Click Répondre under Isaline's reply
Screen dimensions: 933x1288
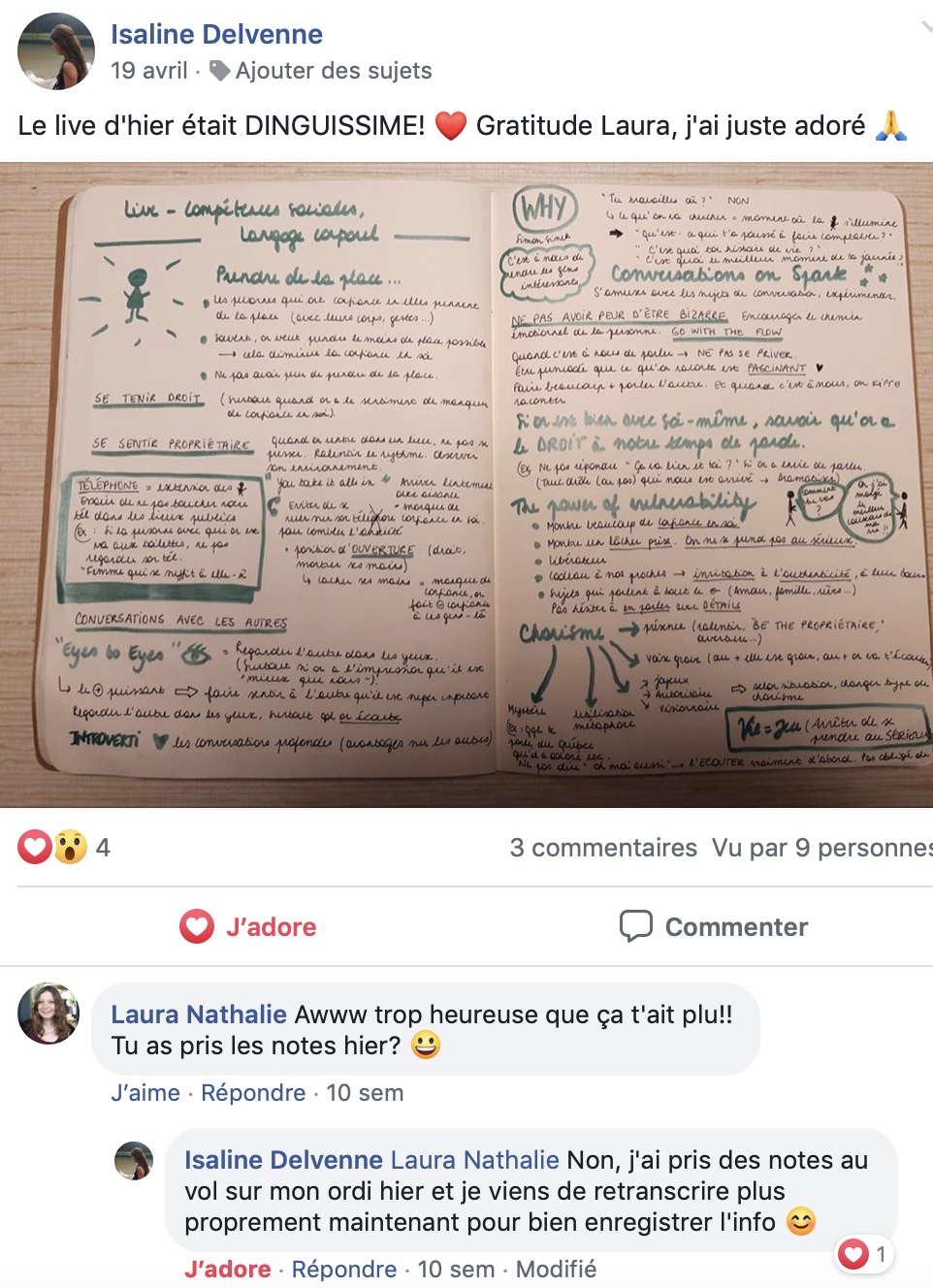pyautogui.click(x=344, y=1270)
